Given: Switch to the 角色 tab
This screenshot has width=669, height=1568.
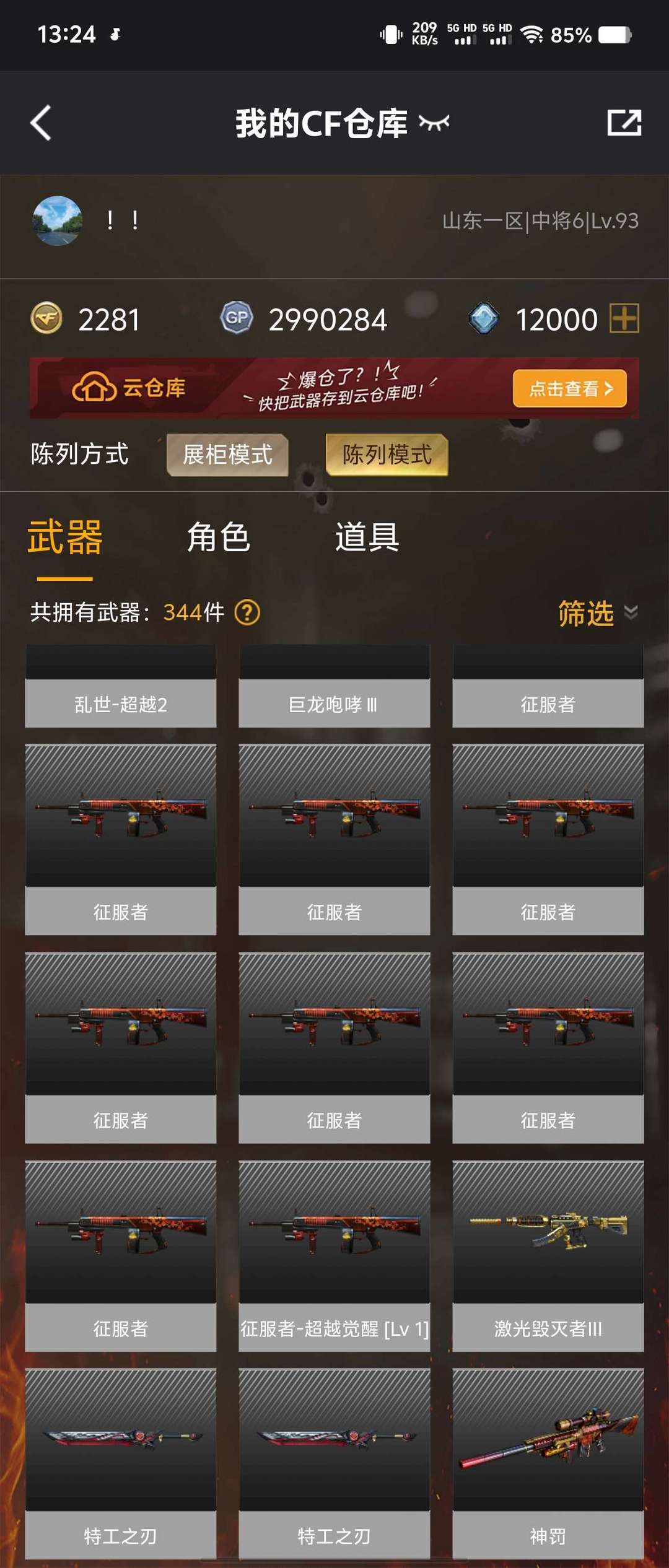Looking at the screenshot, I should 219,536.
